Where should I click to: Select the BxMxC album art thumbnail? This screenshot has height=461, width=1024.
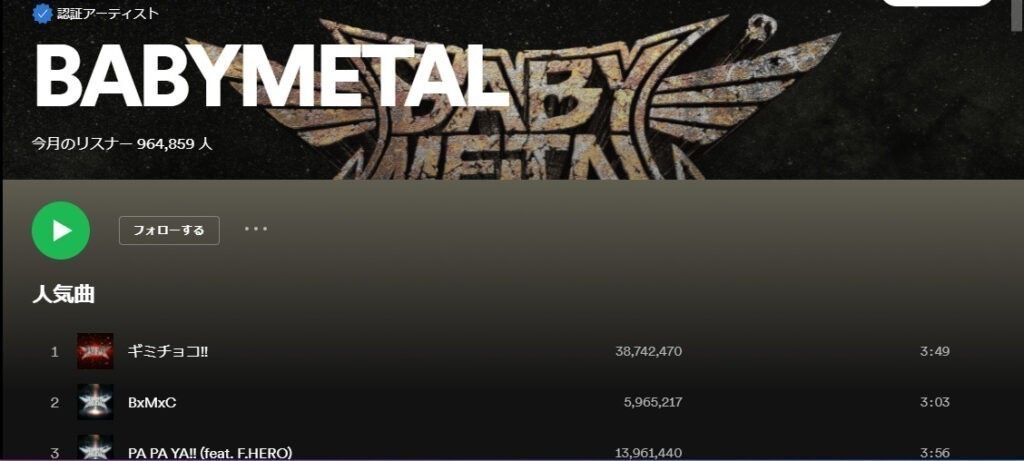coord(95,402)
